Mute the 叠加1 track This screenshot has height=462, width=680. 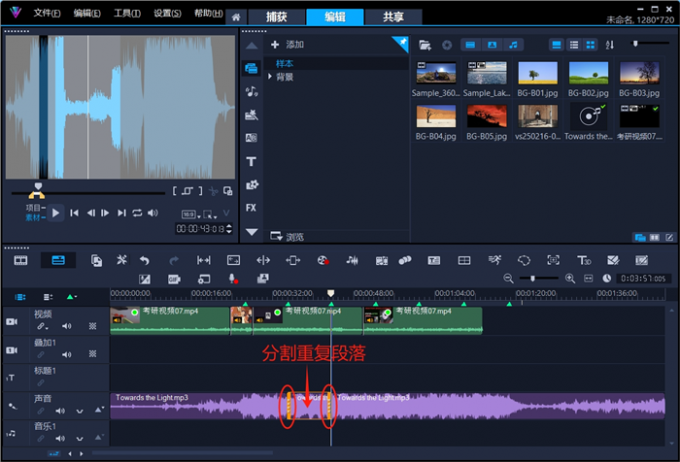[x=66, y=355]
